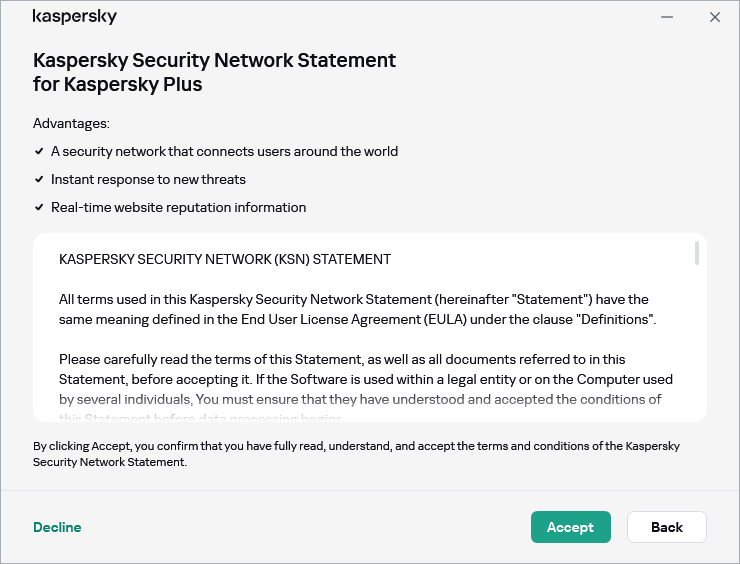
Task: Click the Kaspersky logo in the title bar
Action: [74, 17]
